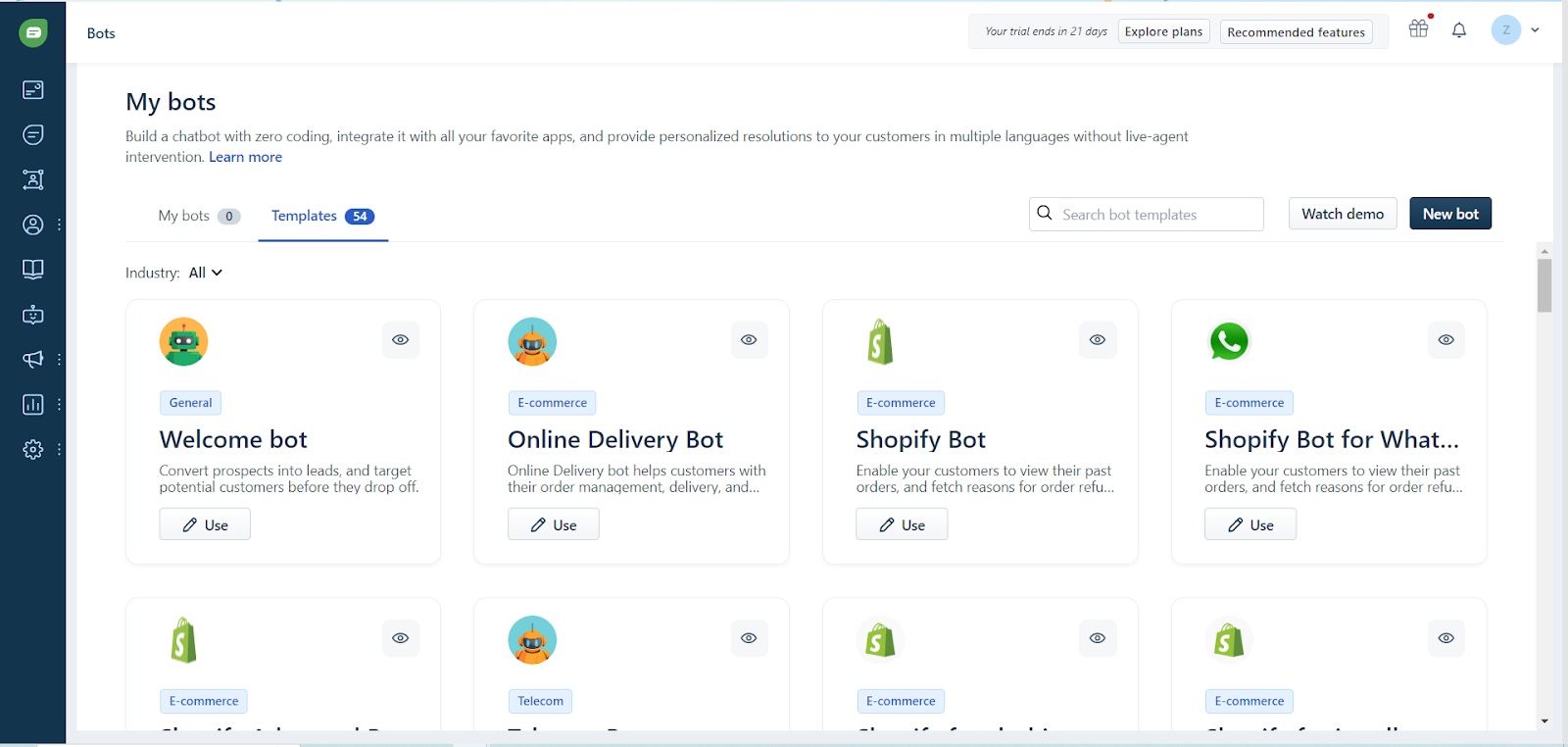
Task: Preview the Welcome bot template via eye icon
Action: (x=401, y=340)
